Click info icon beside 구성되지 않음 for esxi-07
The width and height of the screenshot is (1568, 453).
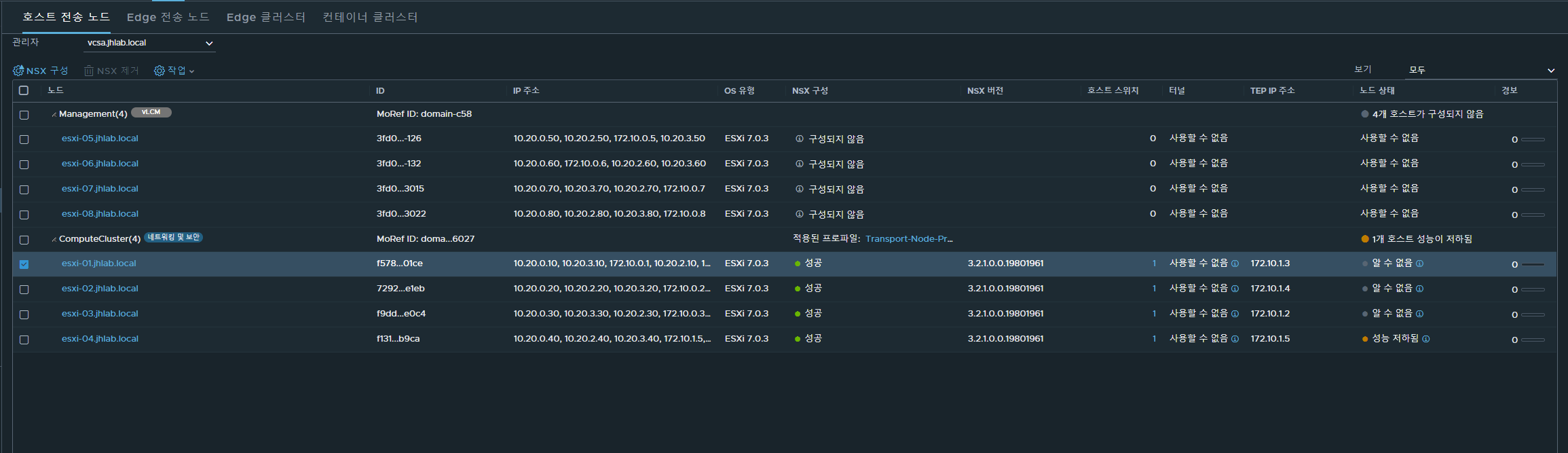pyautogui.click(x=800, y=189)
